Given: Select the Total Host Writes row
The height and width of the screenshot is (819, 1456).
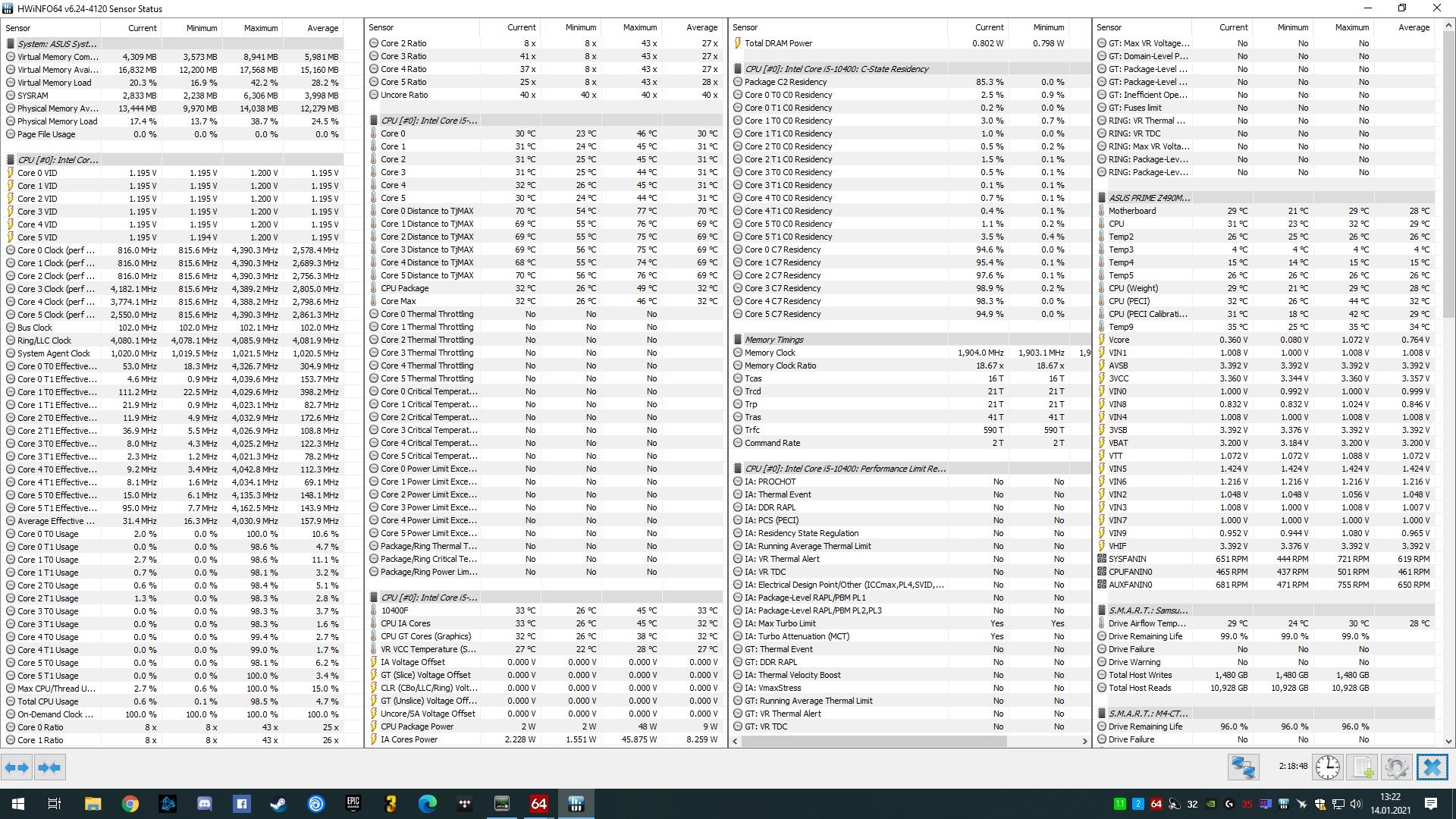Looking at the screenshot, I should pos(1264,675).
